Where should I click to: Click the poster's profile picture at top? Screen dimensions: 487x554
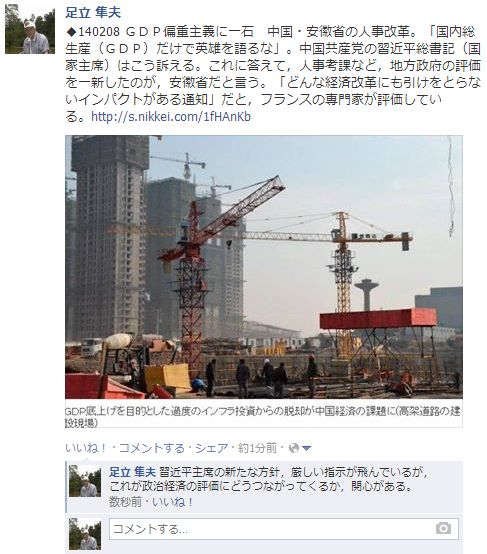tap(30, 29)
